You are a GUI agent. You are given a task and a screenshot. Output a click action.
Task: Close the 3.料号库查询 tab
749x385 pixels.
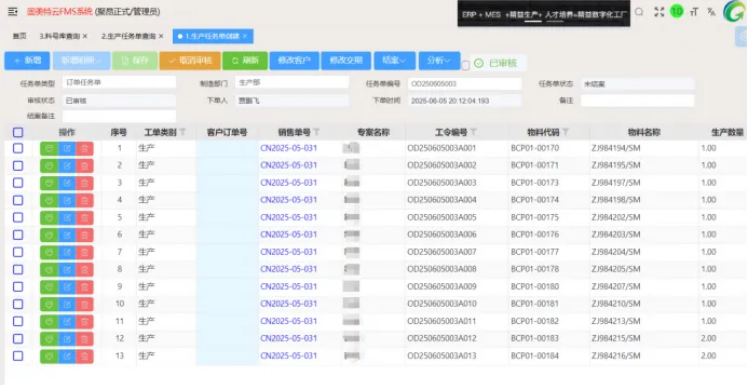click(86, 36)
